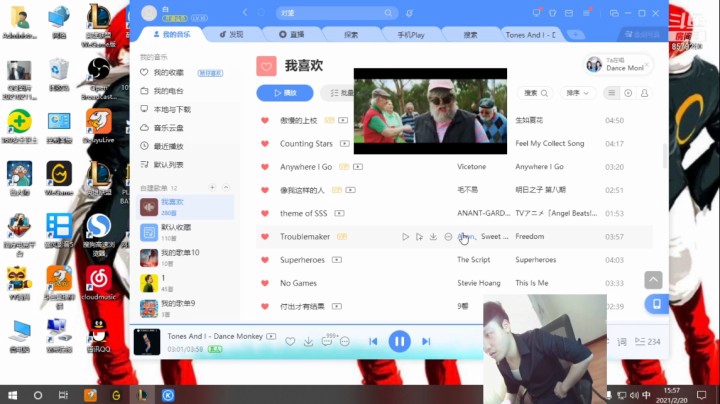
Task: Go to the previous track
Action: (x=373, y=342)
